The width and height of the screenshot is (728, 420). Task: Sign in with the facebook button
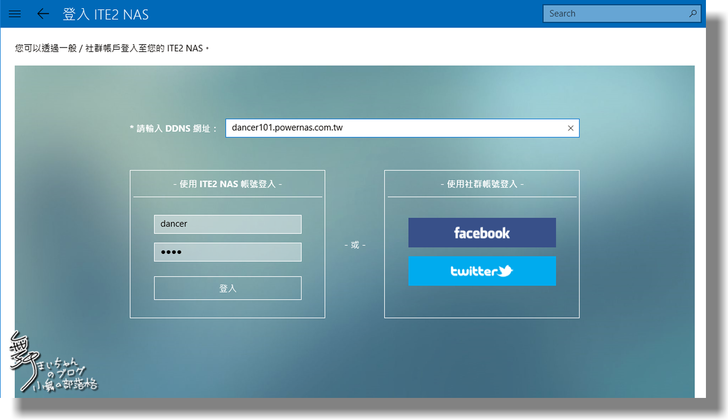pyautogui.click(x=482, y=233)
